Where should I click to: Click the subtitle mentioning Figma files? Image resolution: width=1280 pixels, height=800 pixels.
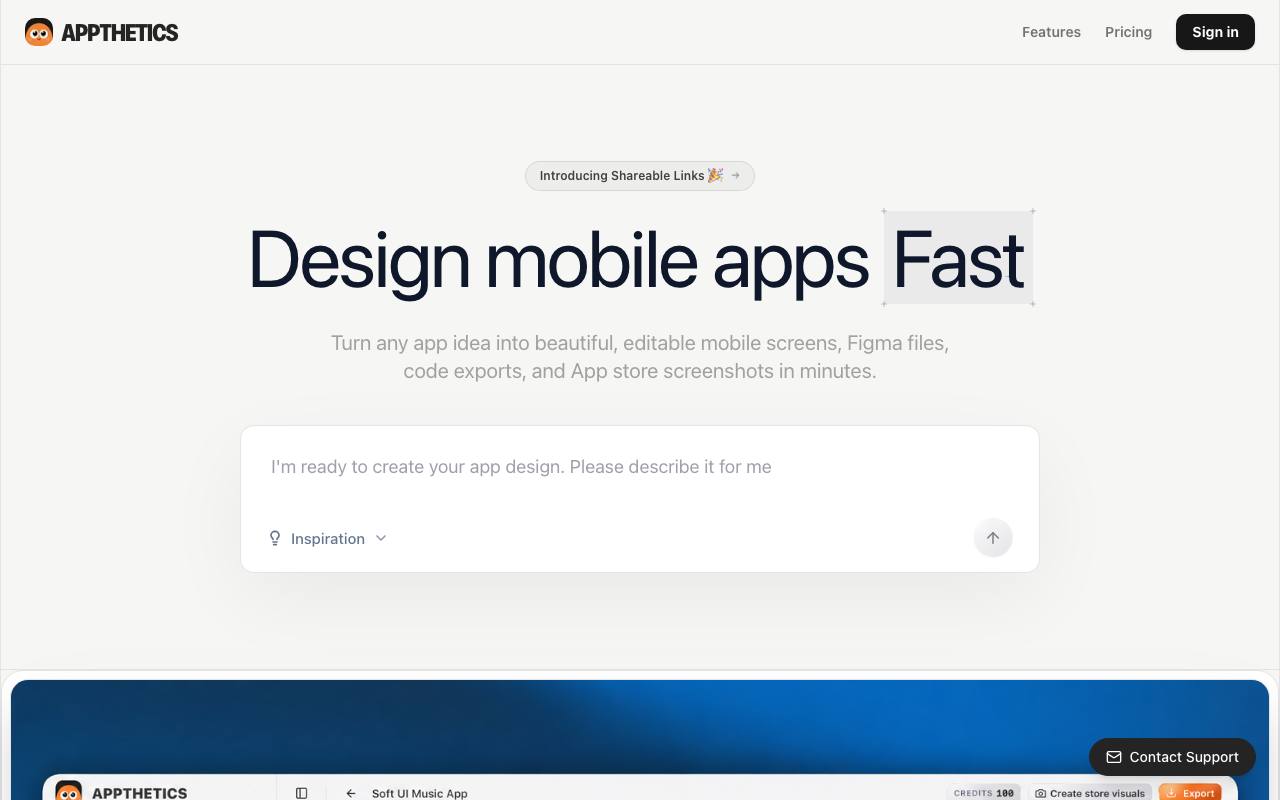pyautogui.click(x=640, y=357)
